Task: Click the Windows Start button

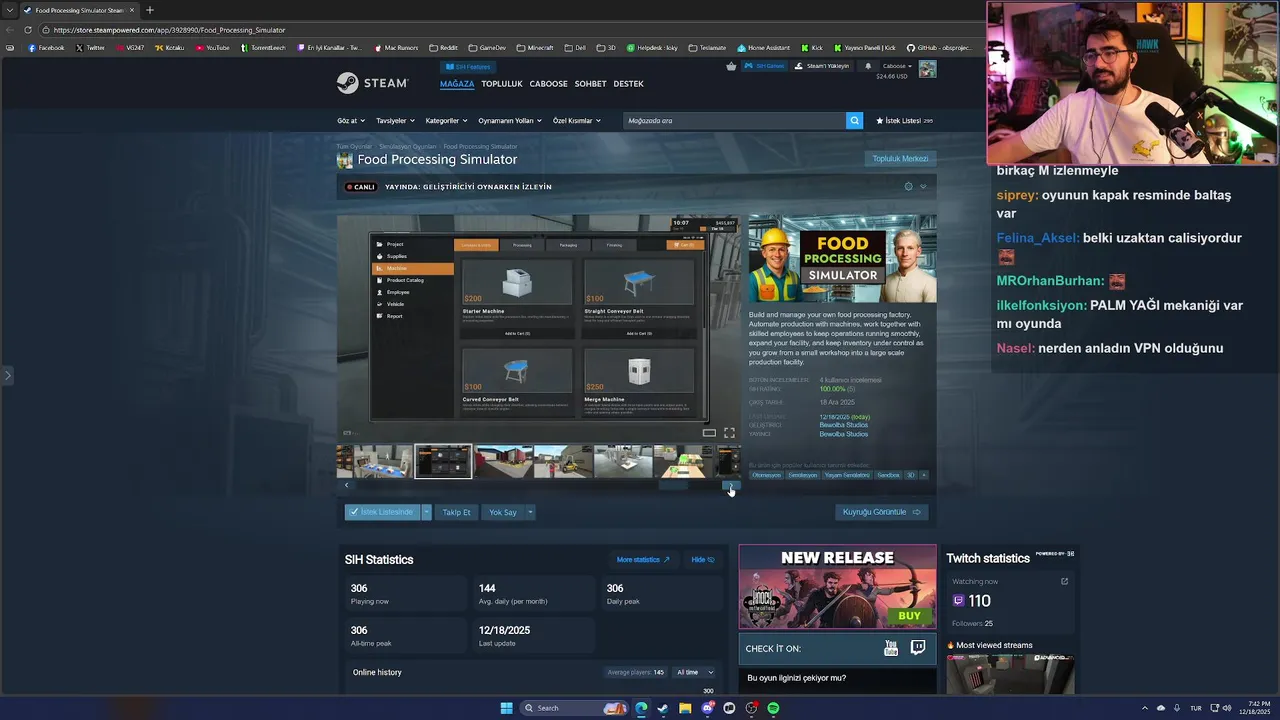Action: pyautogui.click(x=506, y=708)
